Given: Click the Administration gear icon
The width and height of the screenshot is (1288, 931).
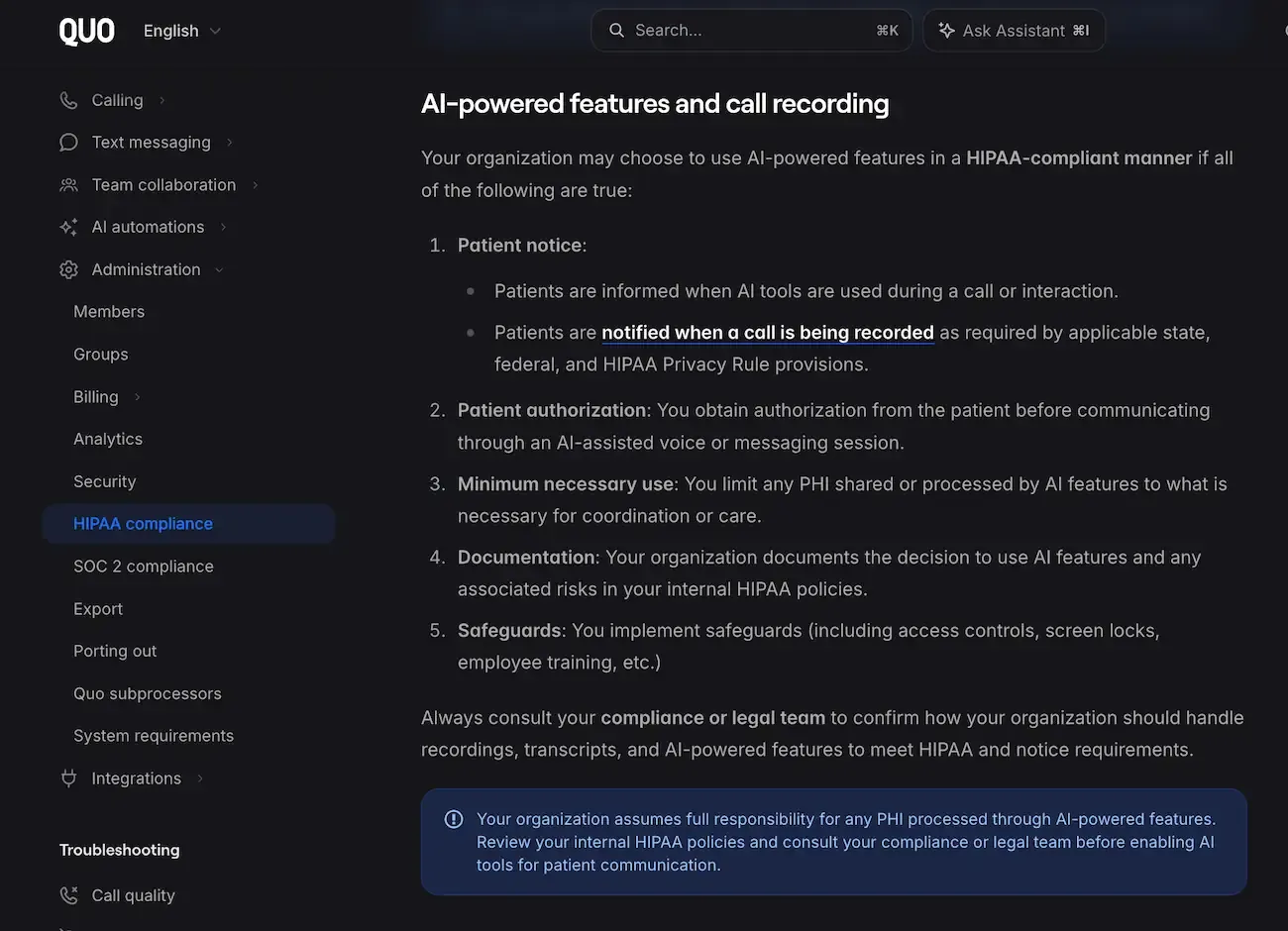Looking at the screenshot, I should (x=68, y=269).
